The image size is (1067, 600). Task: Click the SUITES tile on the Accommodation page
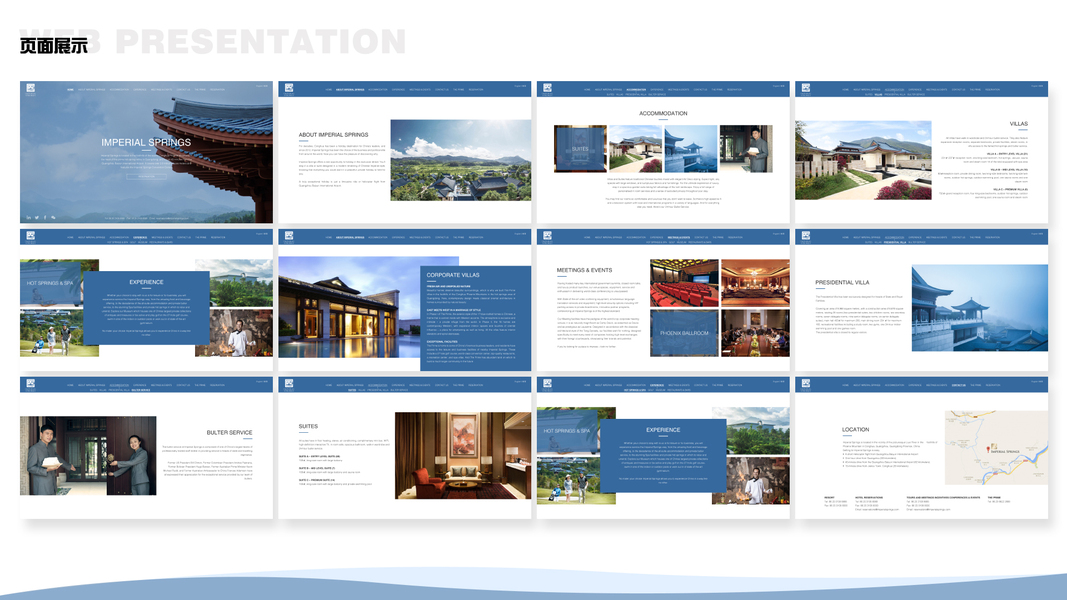pos(580,148)
